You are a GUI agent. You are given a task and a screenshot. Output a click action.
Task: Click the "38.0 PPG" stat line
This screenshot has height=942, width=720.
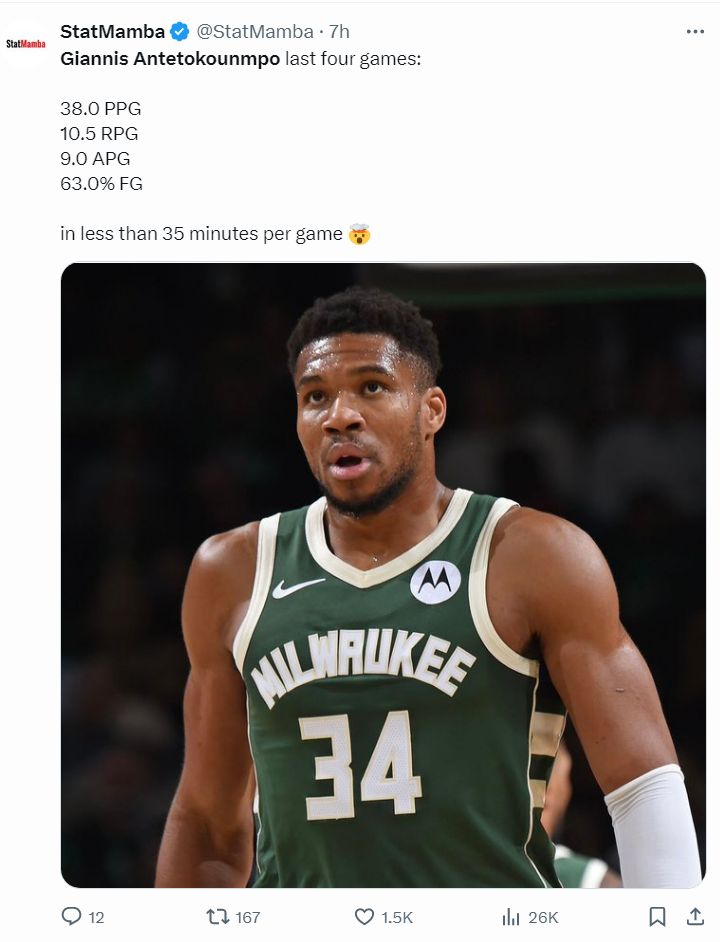[x=101, y=109]
